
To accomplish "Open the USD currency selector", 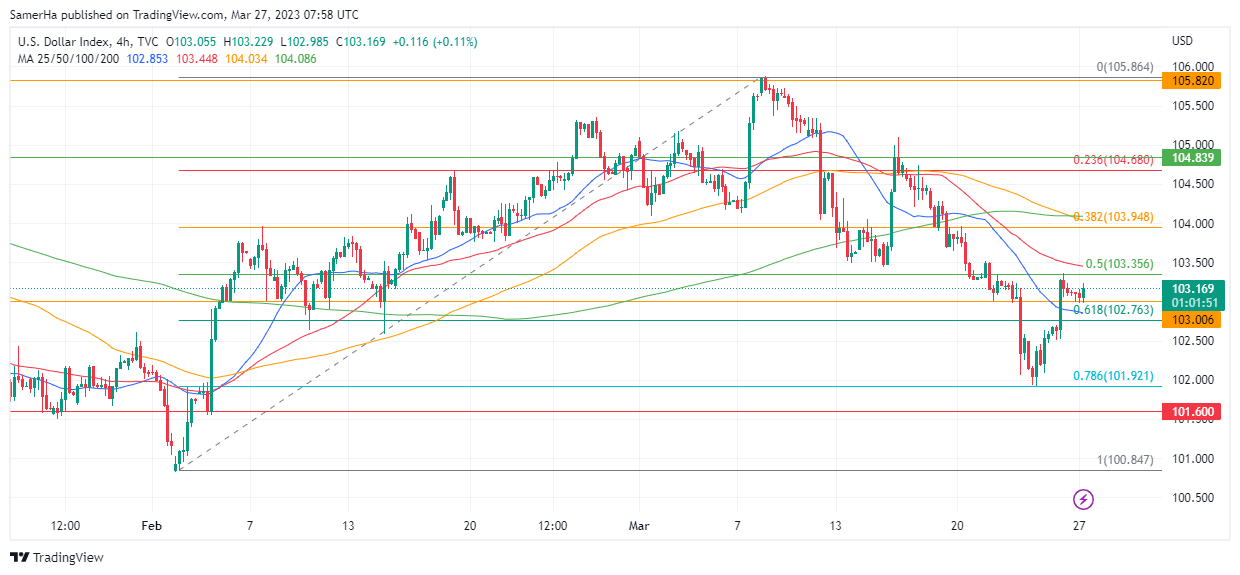I will click(x=1182, y=41).
